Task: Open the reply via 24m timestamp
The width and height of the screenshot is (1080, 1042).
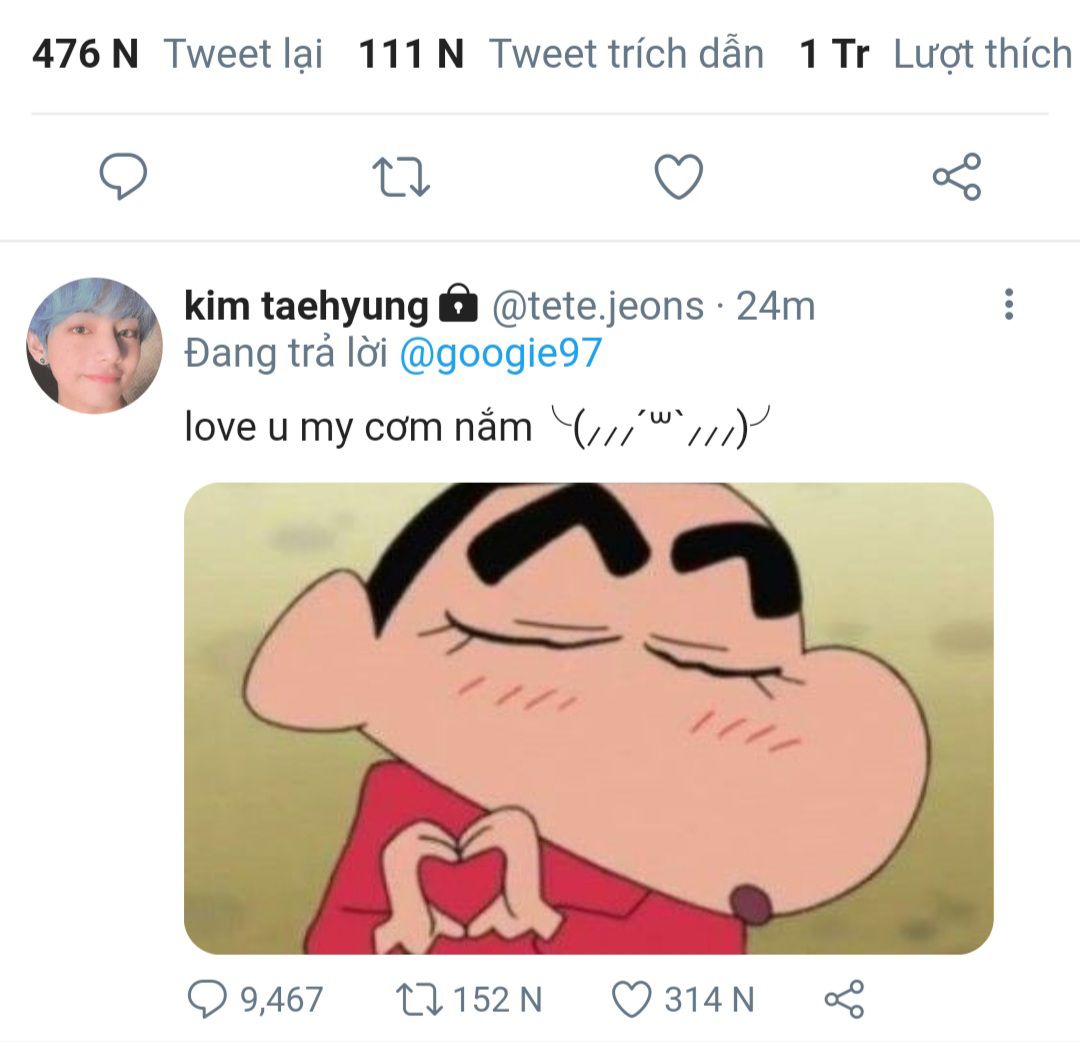Action: (776, 306)
